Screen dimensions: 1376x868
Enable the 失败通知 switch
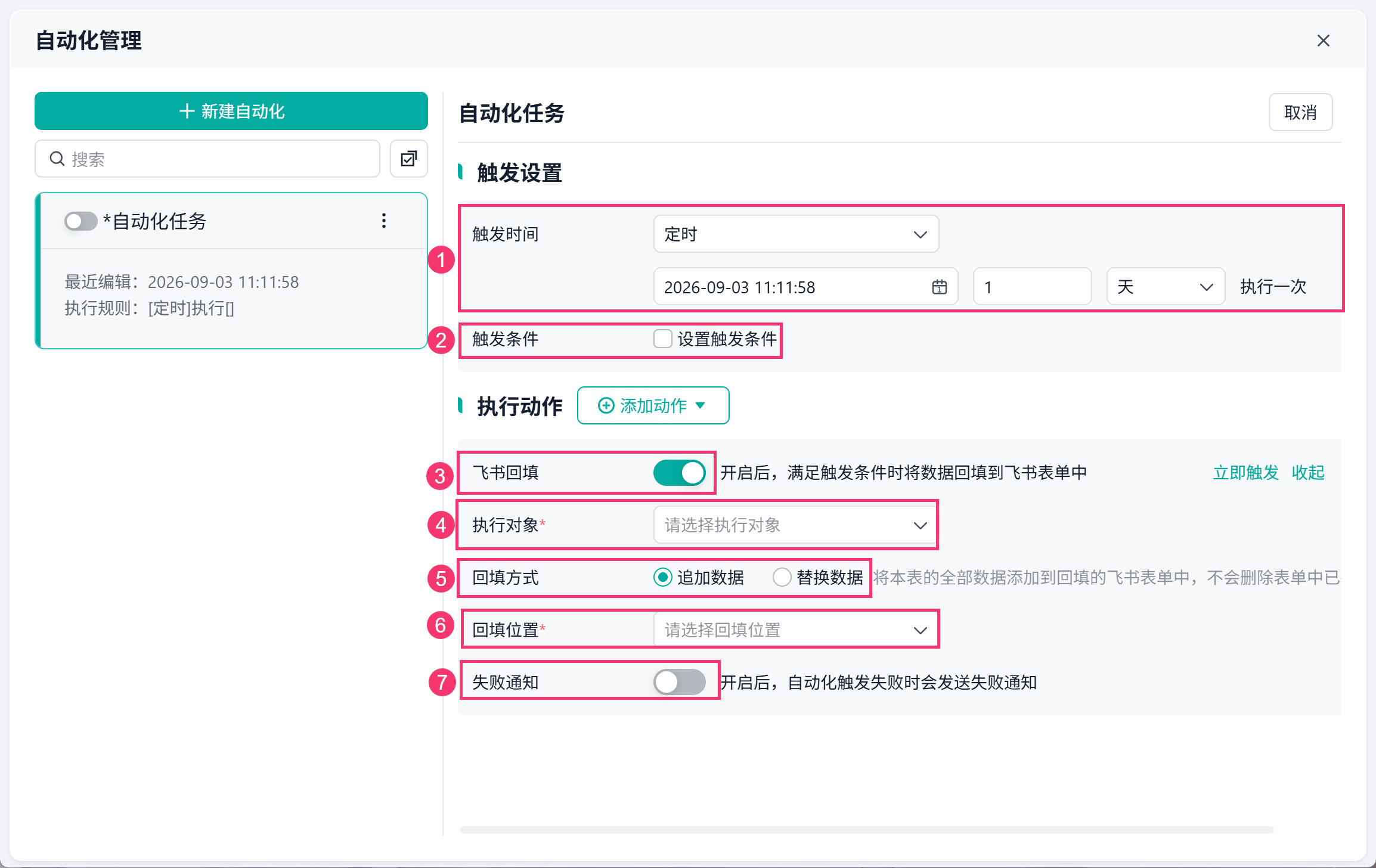click(680, 682)
